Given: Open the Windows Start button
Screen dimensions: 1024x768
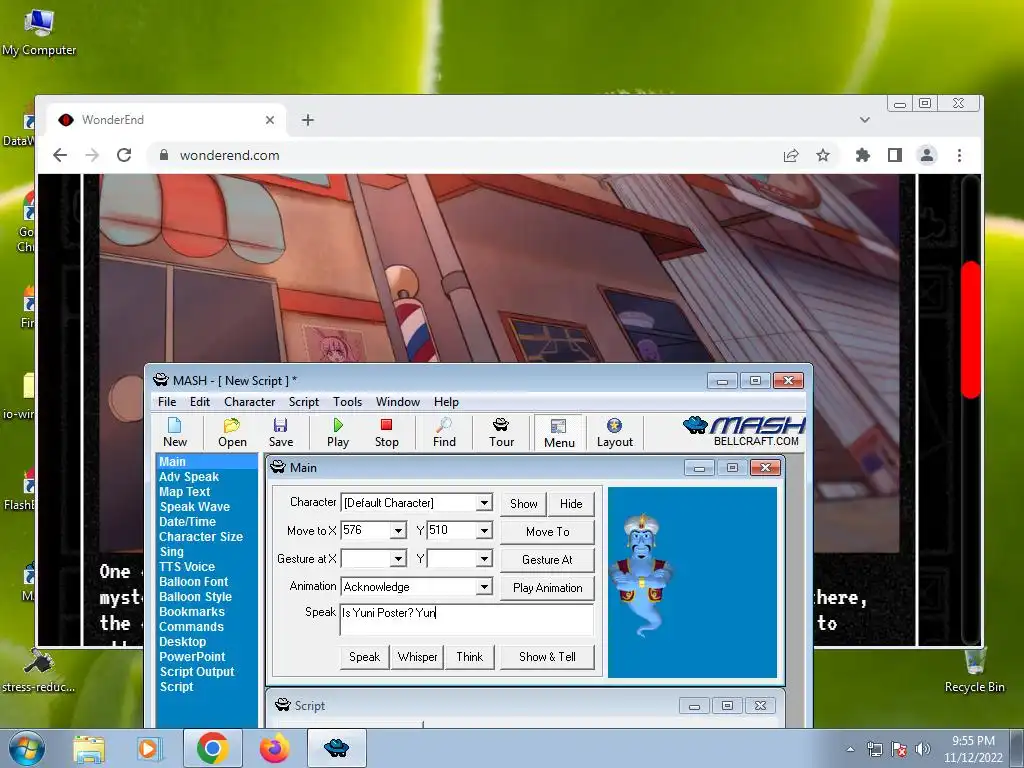Looking at the screenshot, I should (x=27, y=748).
